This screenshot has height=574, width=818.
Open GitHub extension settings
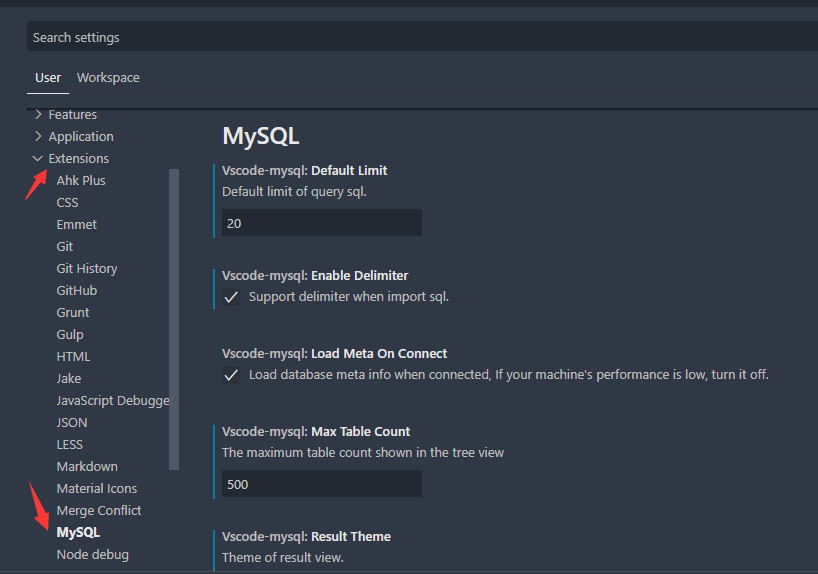pos(77,291)
